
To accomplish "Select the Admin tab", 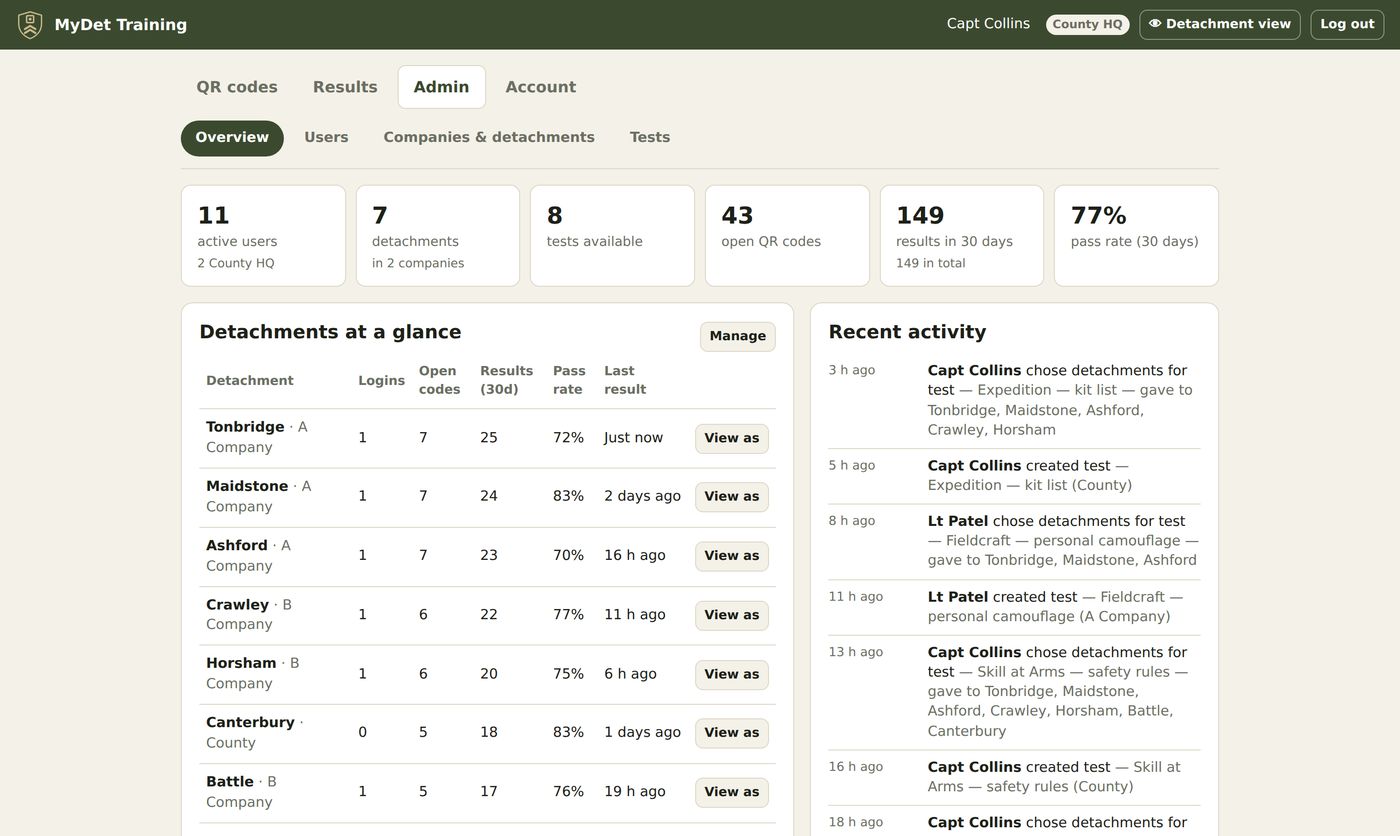I will coord(442,87).
